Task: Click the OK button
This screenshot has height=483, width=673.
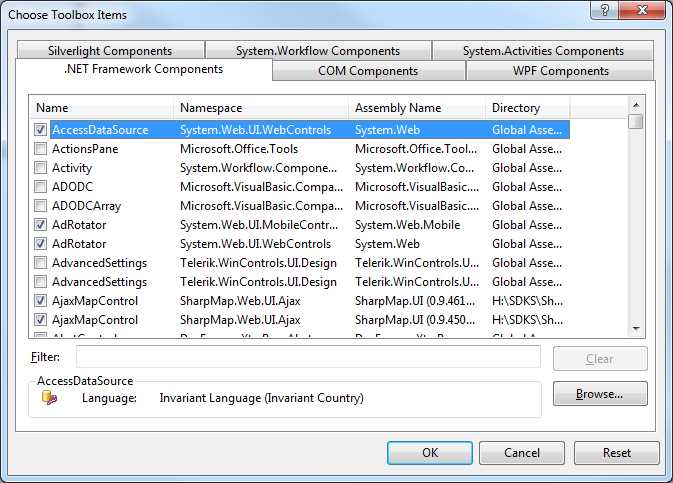Action: [430, 453]
